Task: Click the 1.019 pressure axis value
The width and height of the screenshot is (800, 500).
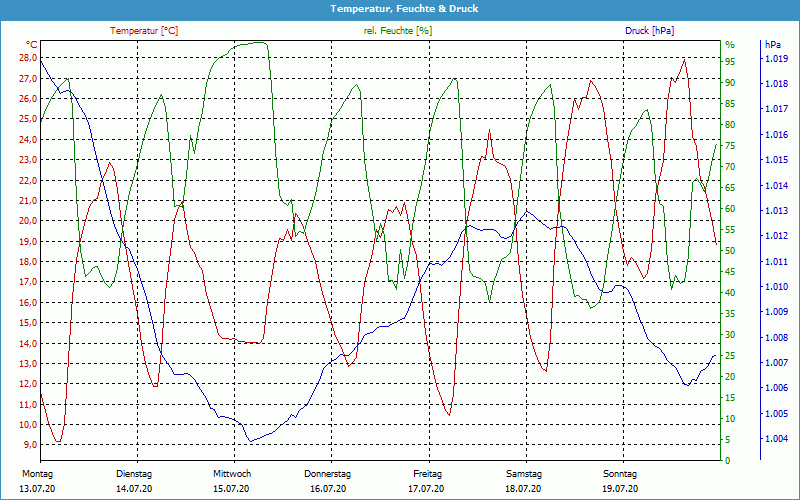Action: (x=776, y=59)
